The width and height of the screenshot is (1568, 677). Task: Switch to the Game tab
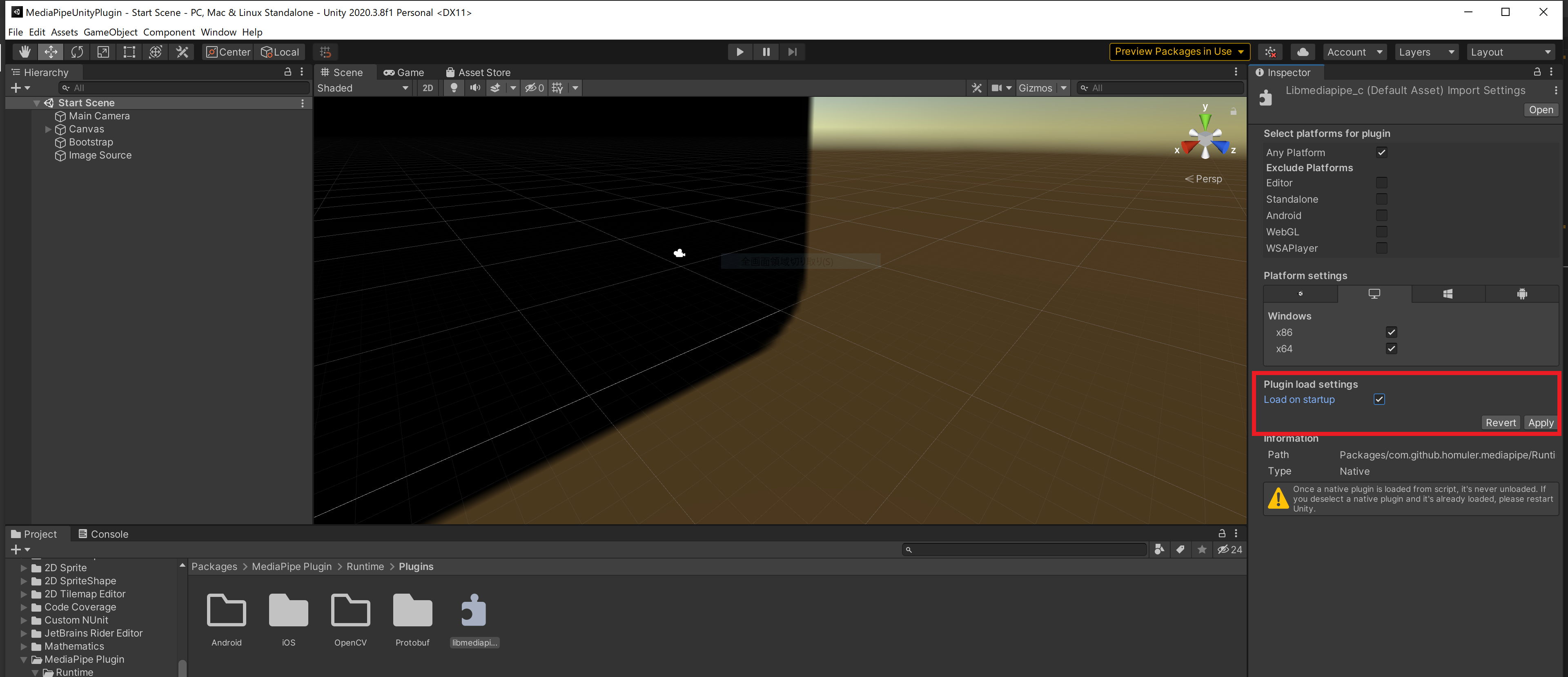[403, 72]
